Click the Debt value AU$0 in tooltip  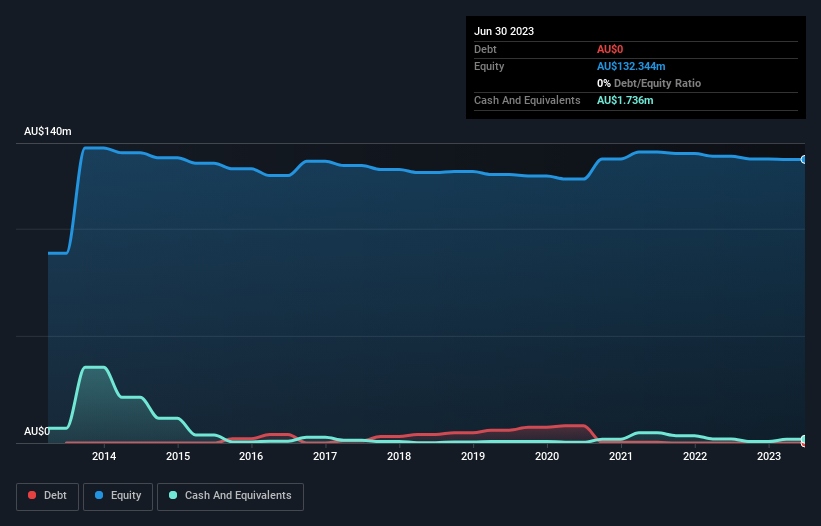coord(610,49)
